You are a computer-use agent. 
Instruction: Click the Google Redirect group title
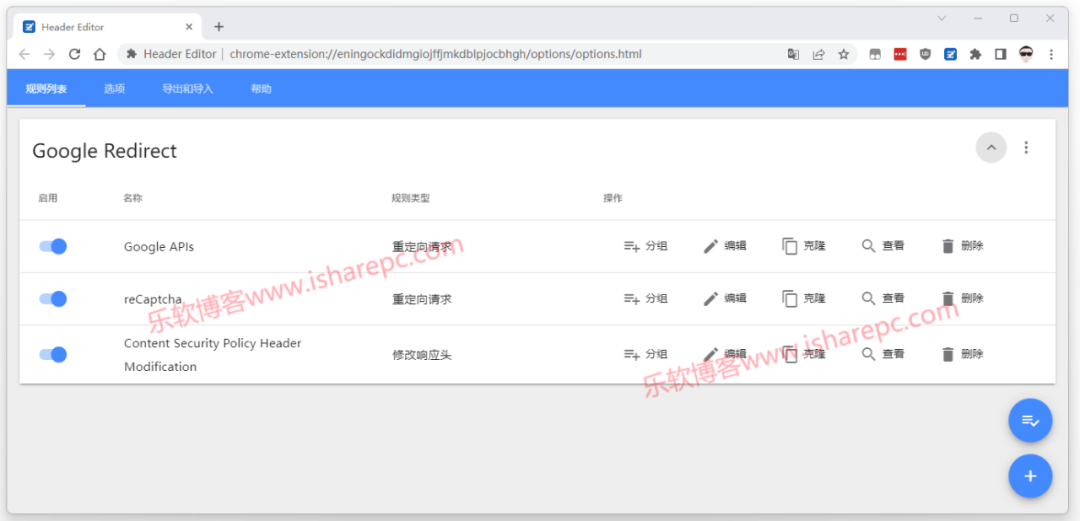point(105,150)
